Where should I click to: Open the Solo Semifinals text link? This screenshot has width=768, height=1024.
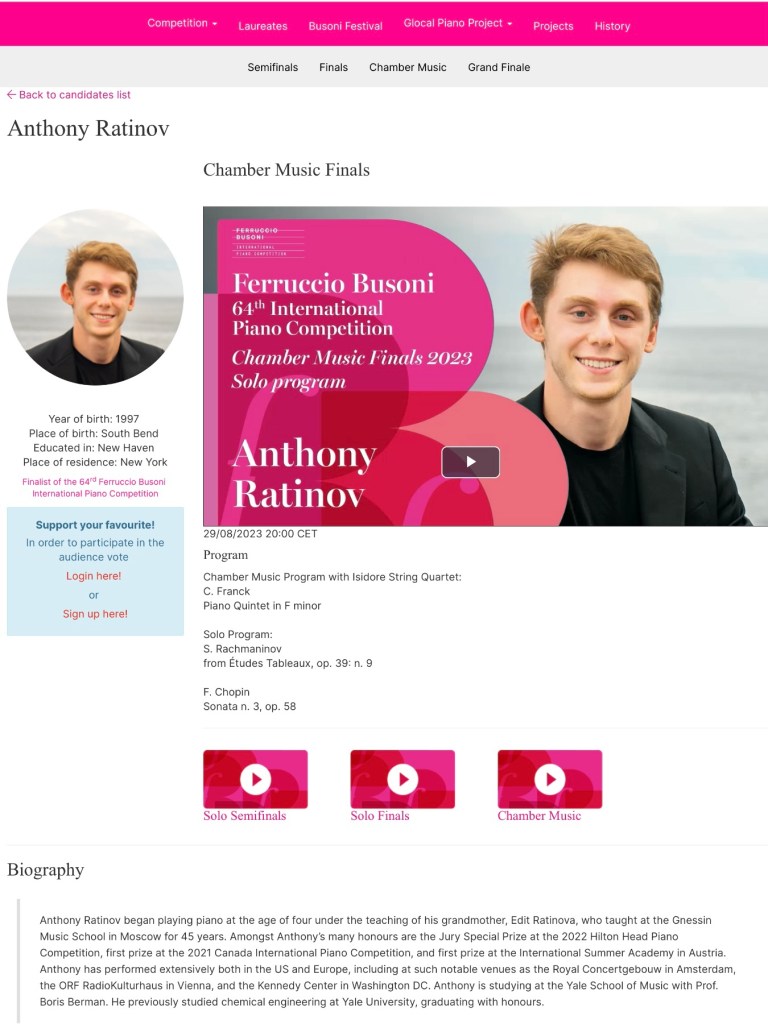(x=244, y=816)
